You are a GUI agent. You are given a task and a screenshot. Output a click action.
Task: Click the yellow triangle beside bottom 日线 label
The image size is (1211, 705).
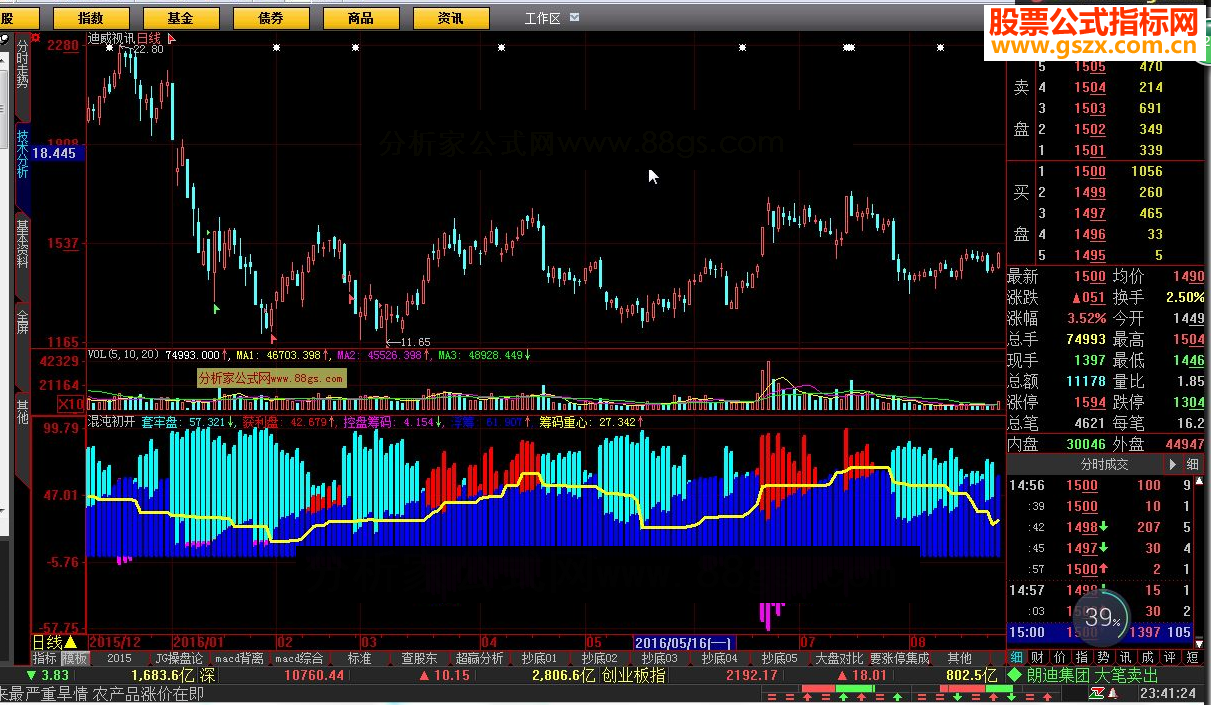click(x=71, y=641)
